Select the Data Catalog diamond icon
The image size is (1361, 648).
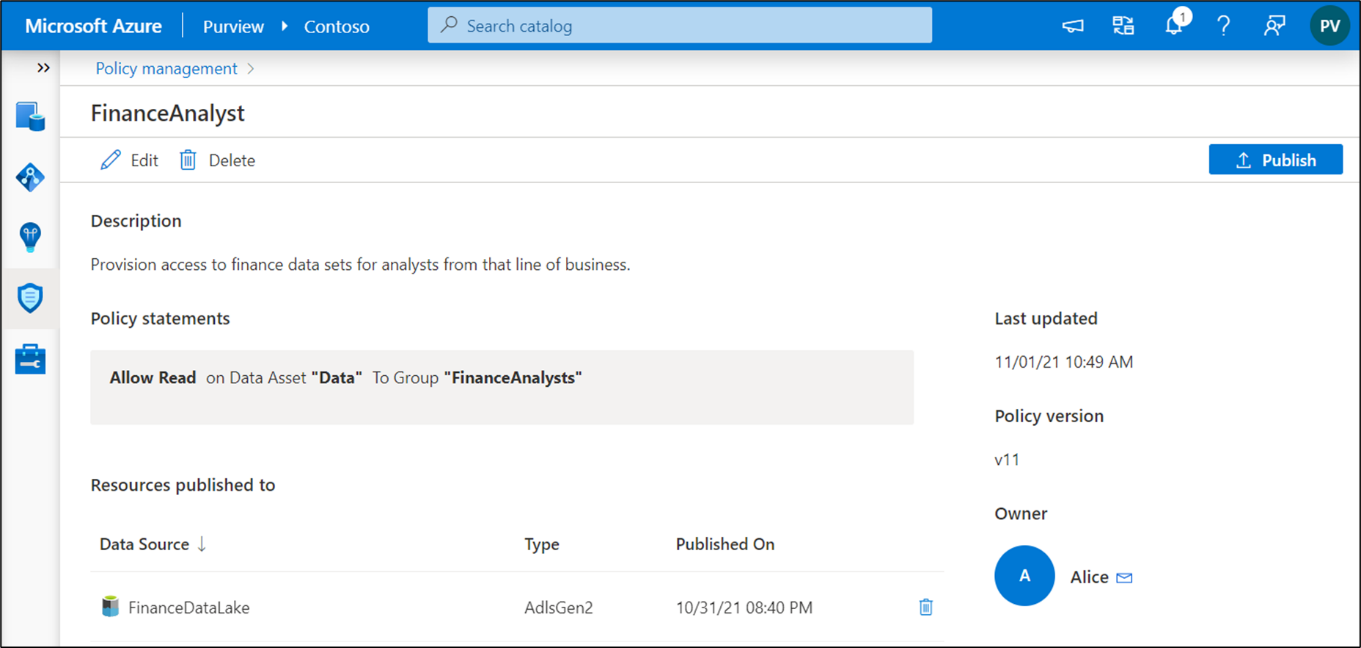click(x=30, y=177)
